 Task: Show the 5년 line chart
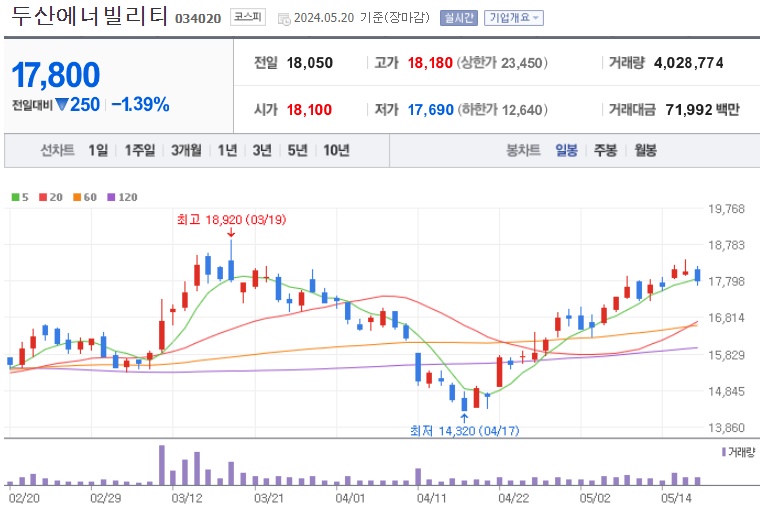pos(297,150)
